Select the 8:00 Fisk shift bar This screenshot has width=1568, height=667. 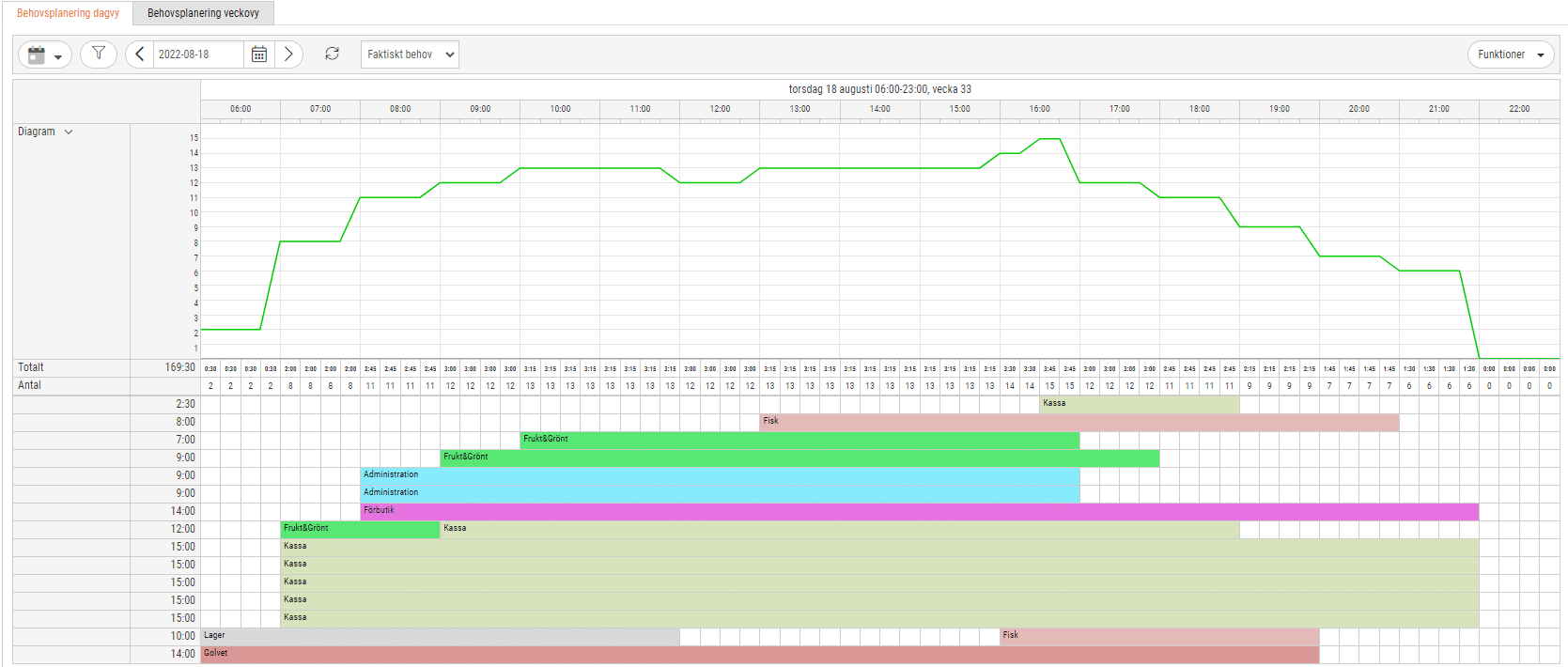pyautogui.click(x=1079, y=423)
